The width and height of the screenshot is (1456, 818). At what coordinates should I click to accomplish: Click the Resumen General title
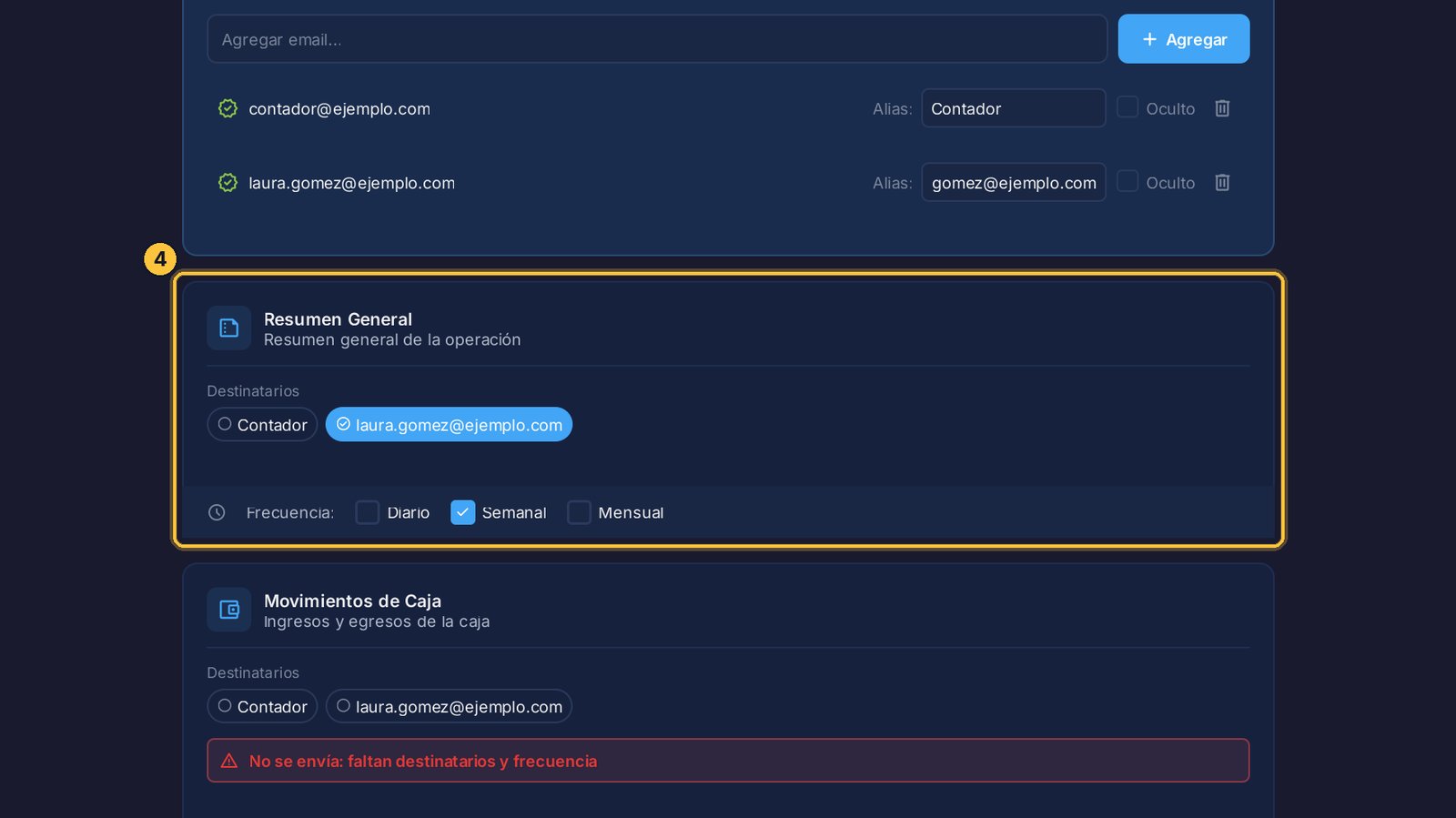[x=338, y=319]
